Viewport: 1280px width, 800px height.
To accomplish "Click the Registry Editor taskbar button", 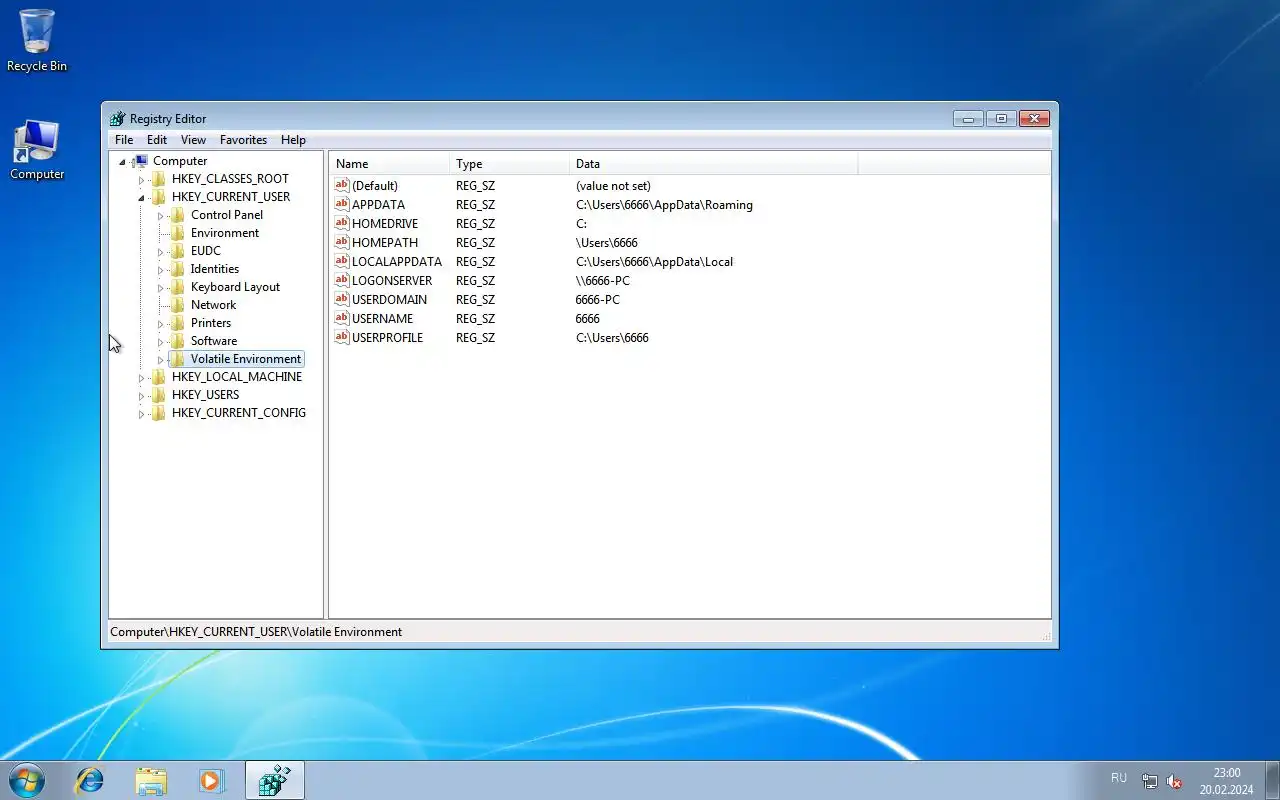I will coord(274,780).
